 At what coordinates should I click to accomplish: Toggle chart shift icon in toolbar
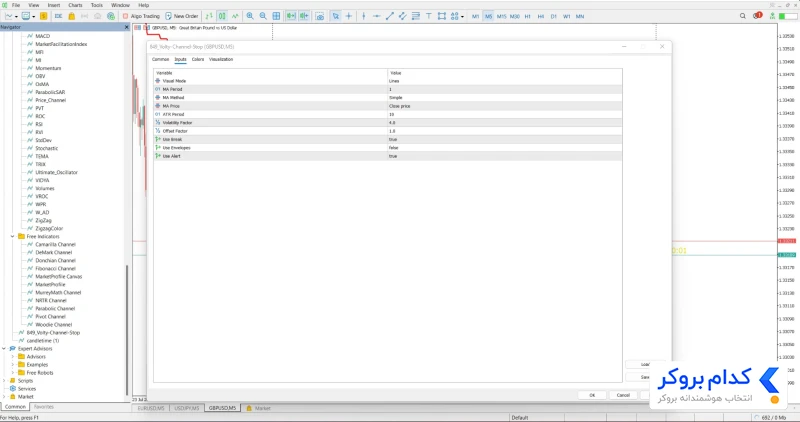point(304,16)
